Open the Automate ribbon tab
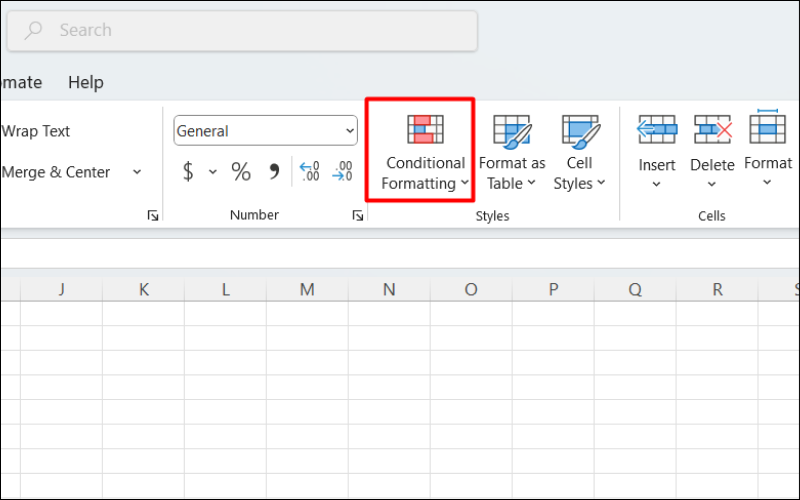800x500 pixels. [21, 82]
